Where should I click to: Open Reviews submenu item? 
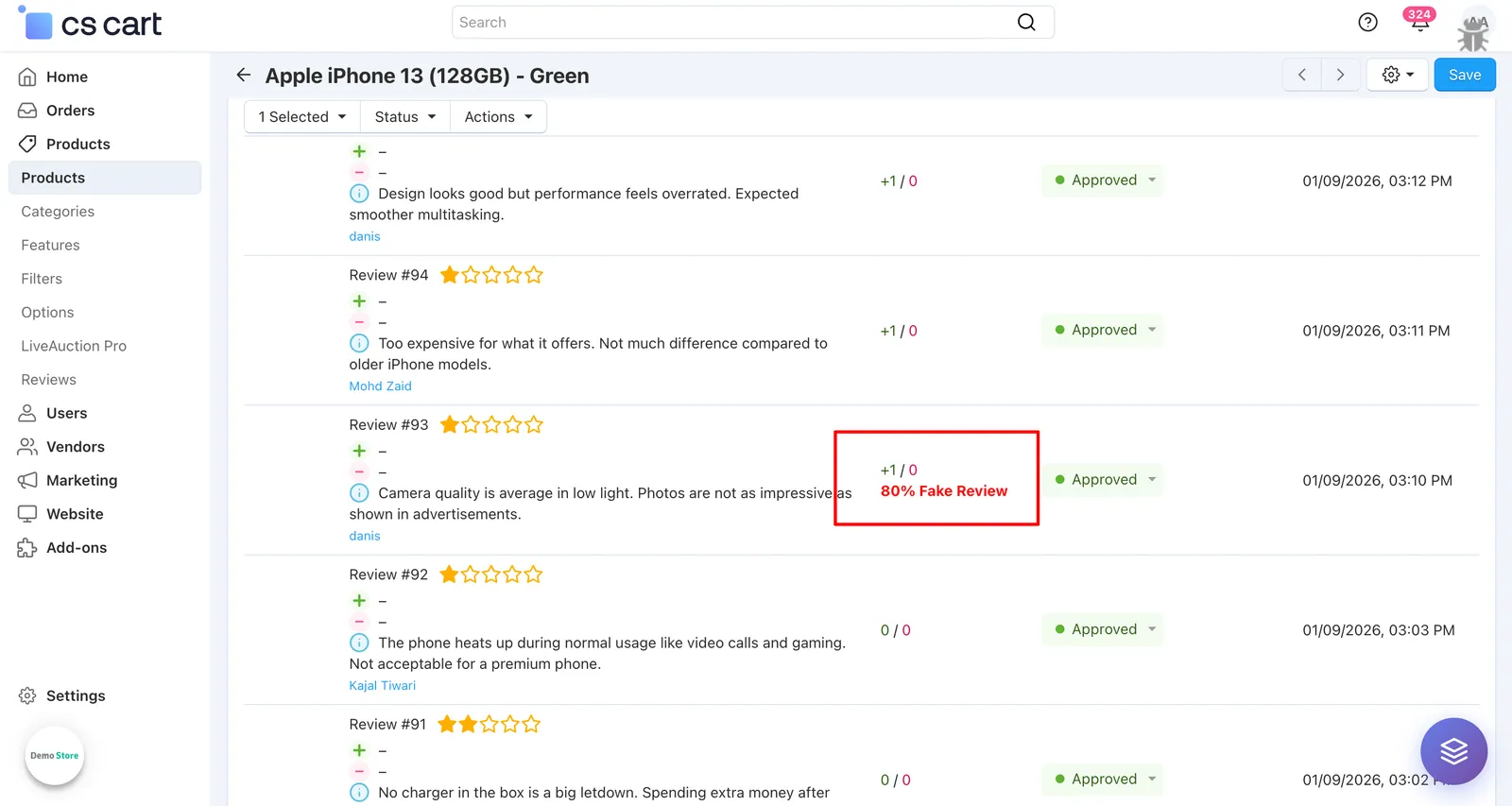(48, 380)
